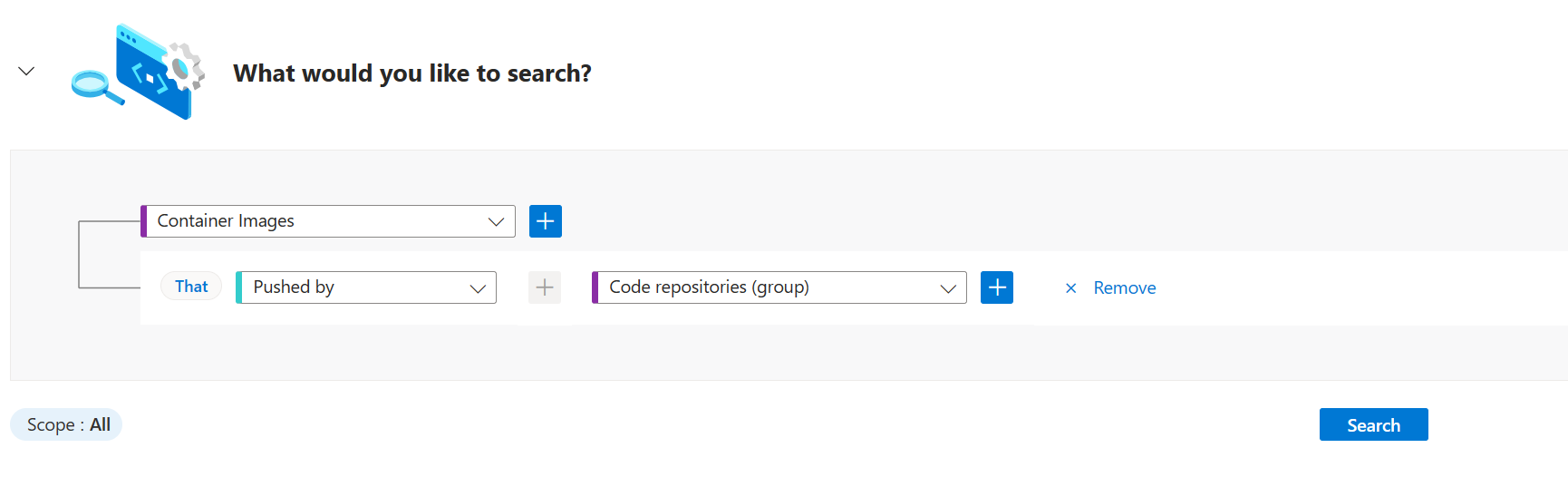Open Pushed by dropdown via its chevron
The height and width of the screenshot is (477, 1568).
tap(478, 288)
